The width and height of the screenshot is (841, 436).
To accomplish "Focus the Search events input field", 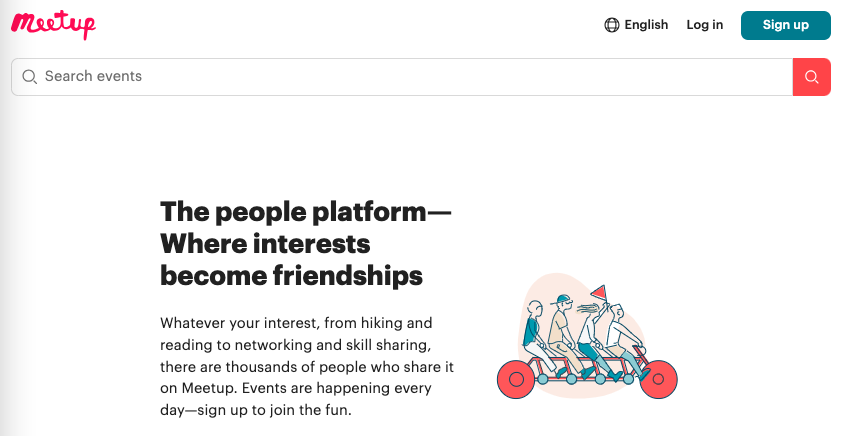I will click(402, 77).
